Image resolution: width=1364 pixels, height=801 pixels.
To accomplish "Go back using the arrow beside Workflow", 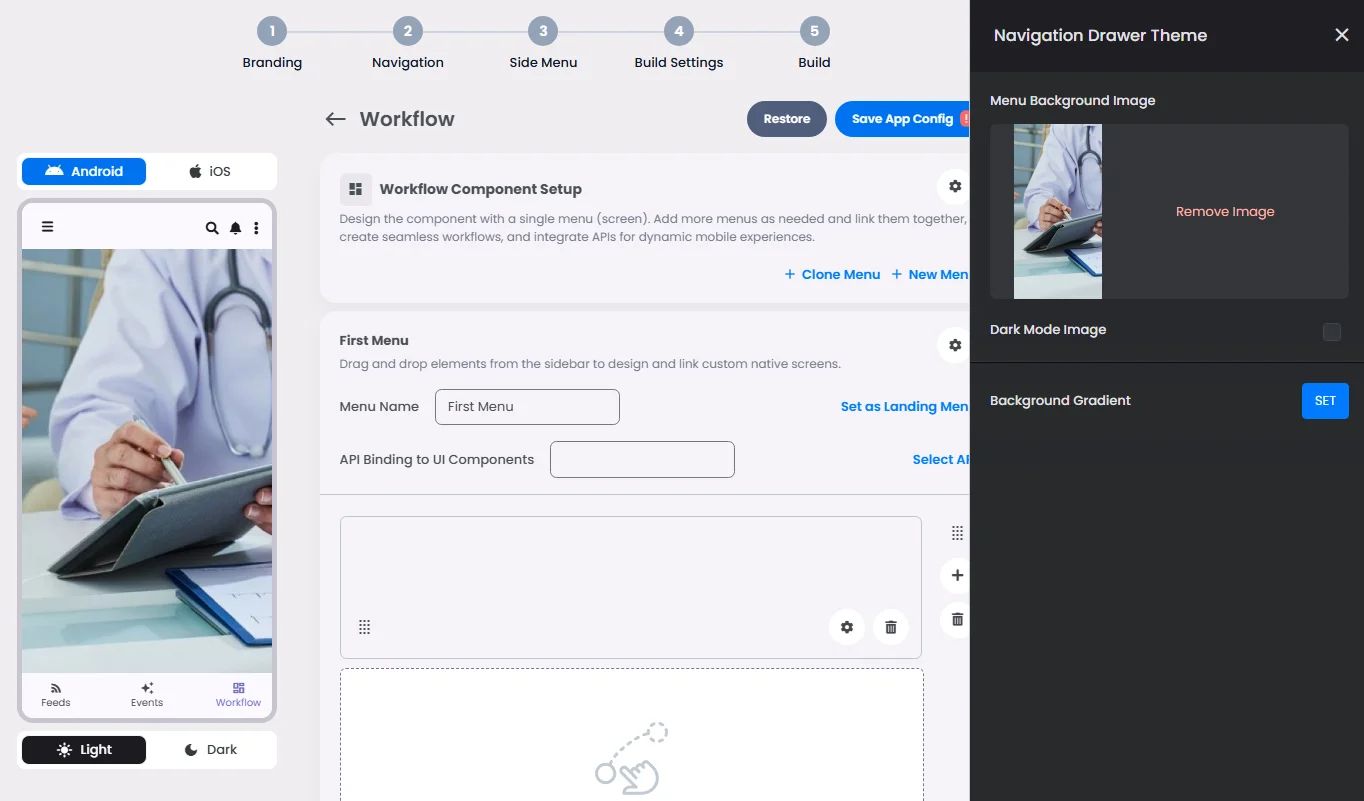I will (x=335, y=119).
